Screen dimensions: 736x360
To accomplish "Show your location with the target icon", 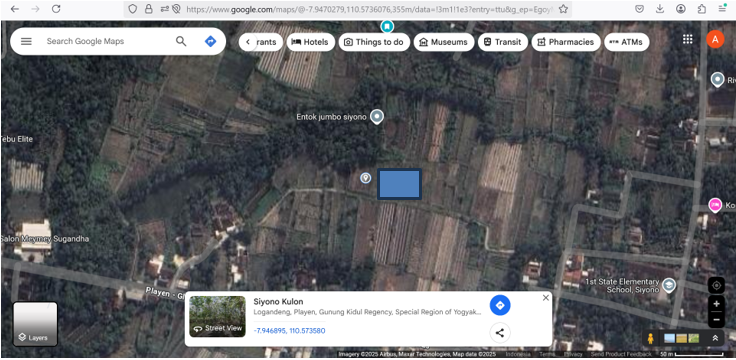I will [716, 285].
